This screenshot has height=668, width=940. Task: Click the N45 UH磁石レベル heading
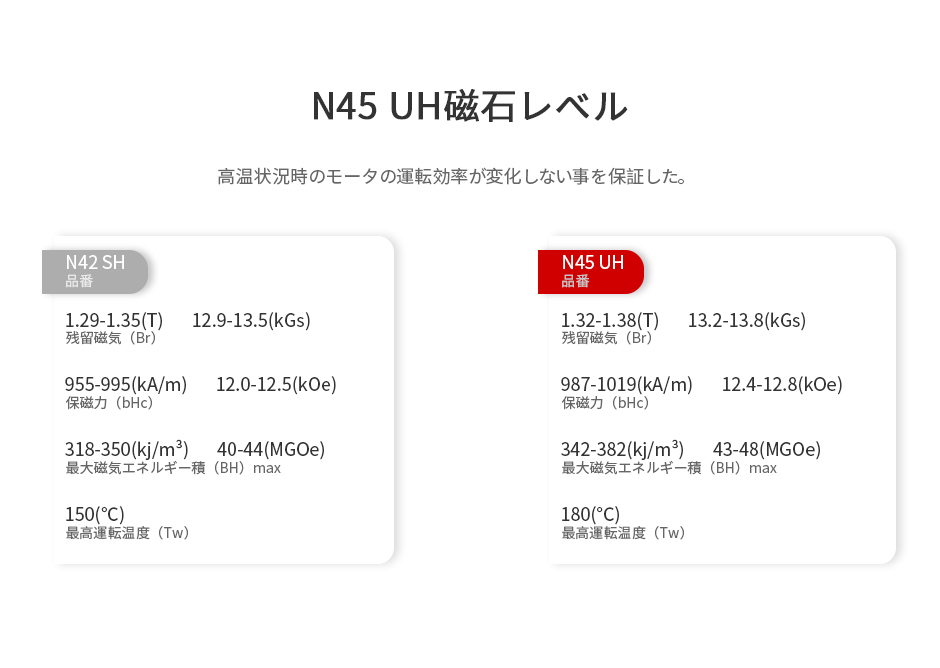click(x=470, y=106)
